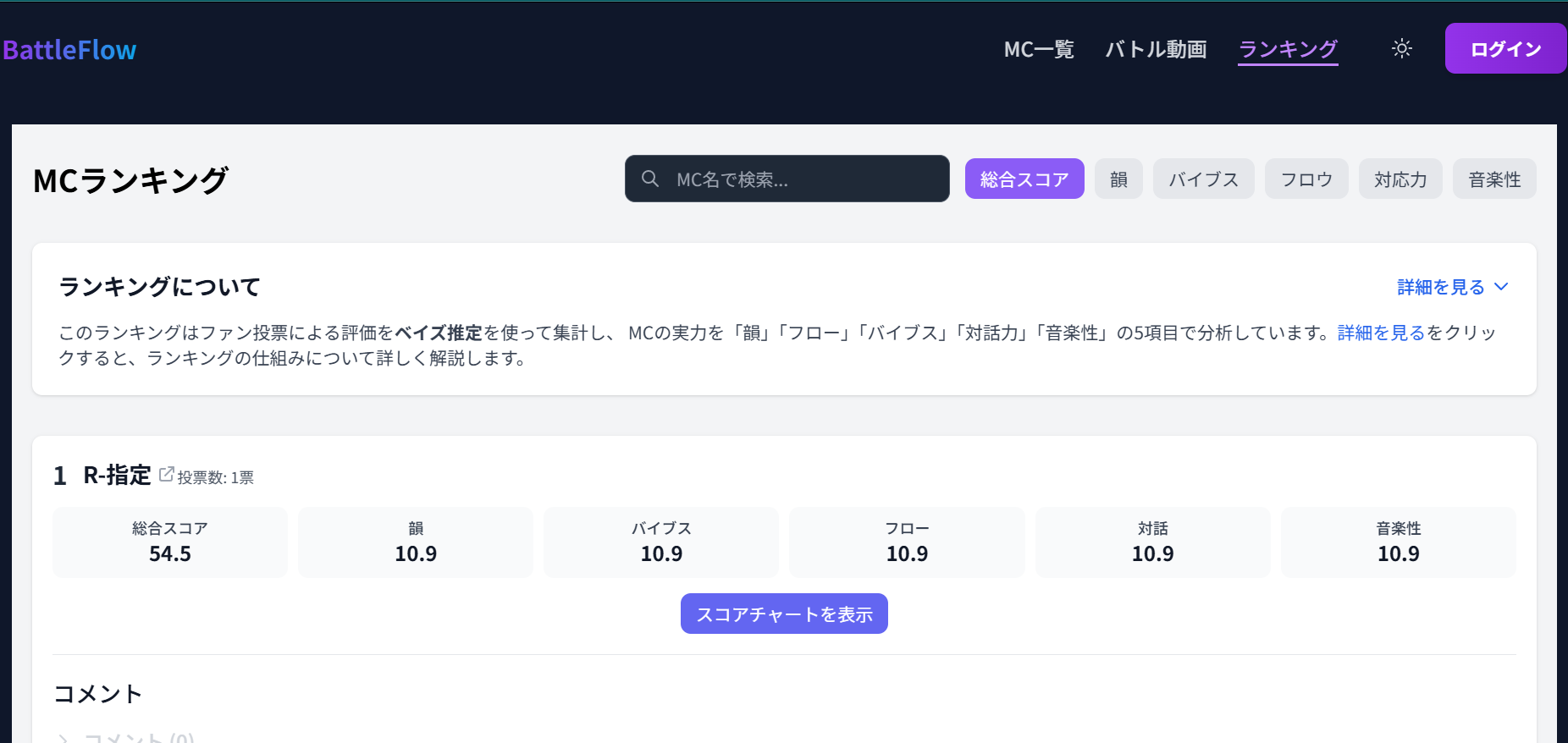Click the スコアチャートを表示 button
This screenshot has width=1568, height=743.
[x=784, y=614]
